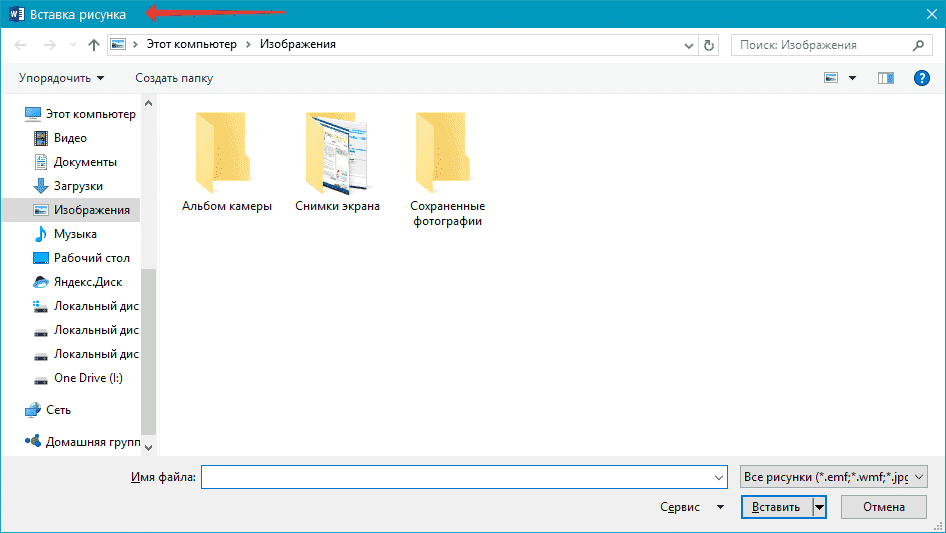
Task: Open the 'Вставить' split arrow
Action: [819, 507]
